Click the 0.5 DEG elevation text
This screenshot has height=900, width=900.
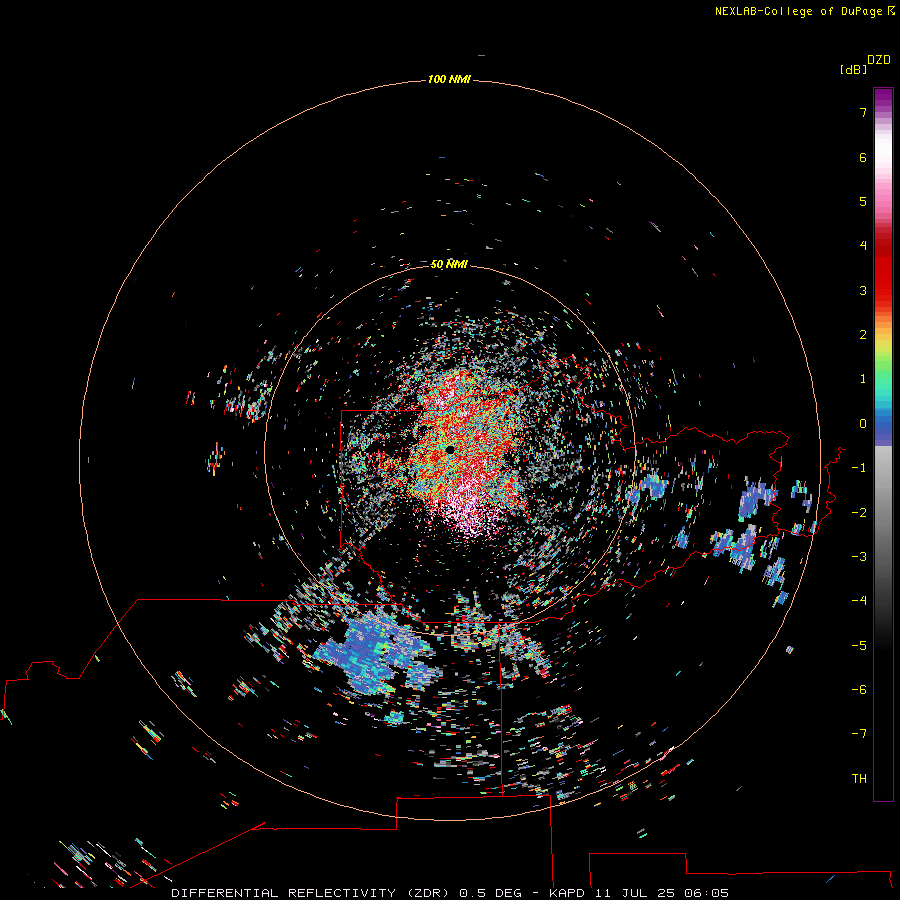tap(490, 893)
